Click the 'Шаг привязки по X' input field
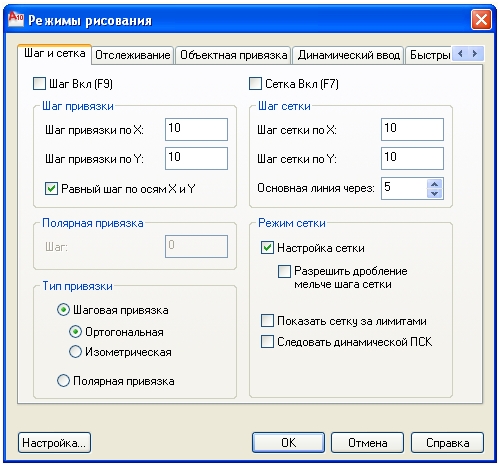This screenshot has width=499, height=465. click(x=196, y=129)
